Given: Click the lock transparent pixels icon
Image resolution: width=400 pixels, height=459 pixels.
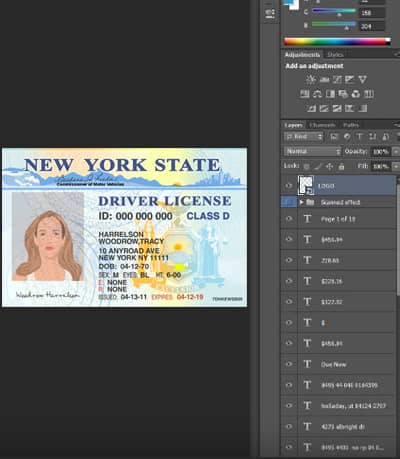Looking at the screenshot, I should pyautogui.click(x=306, y=166).
